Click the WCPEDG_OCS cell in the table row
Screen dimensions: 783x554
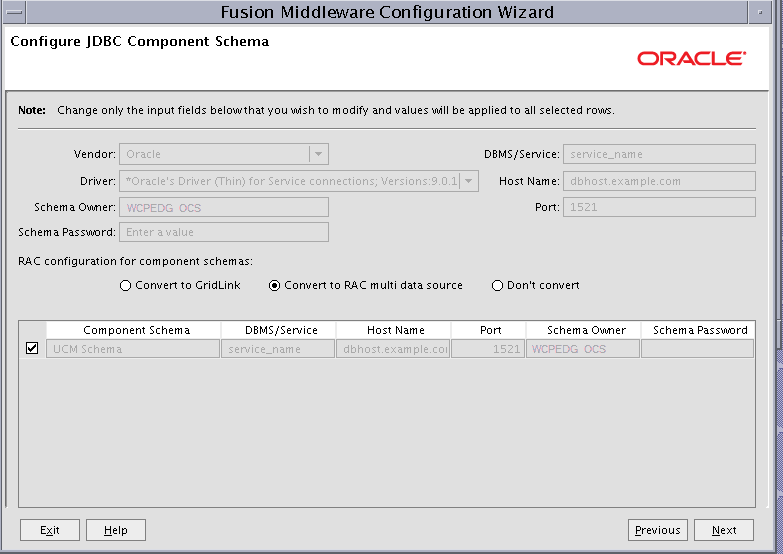[x=583, y=349]
